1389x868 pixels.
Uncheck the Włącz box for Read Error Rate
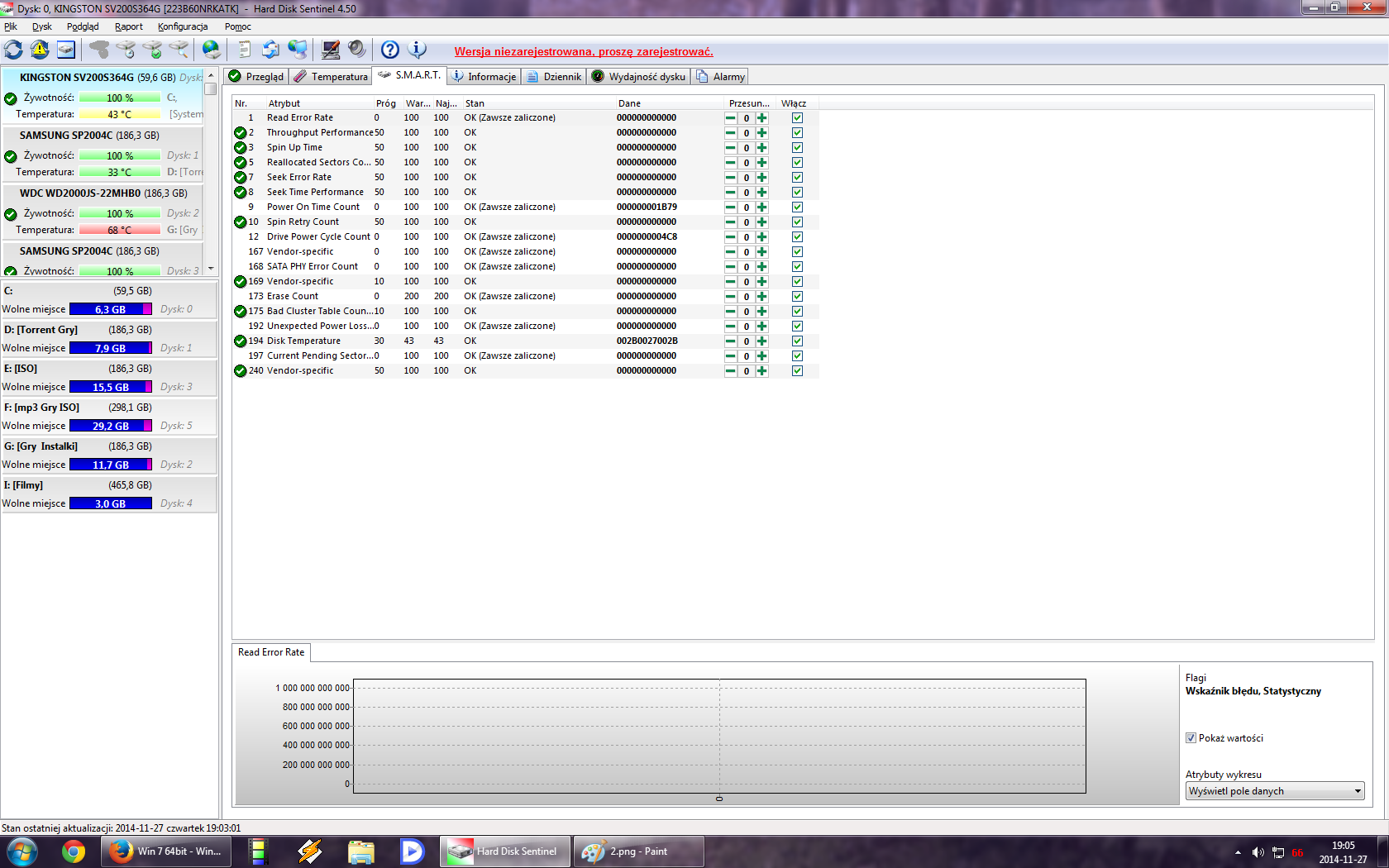(x=797, y=117)
